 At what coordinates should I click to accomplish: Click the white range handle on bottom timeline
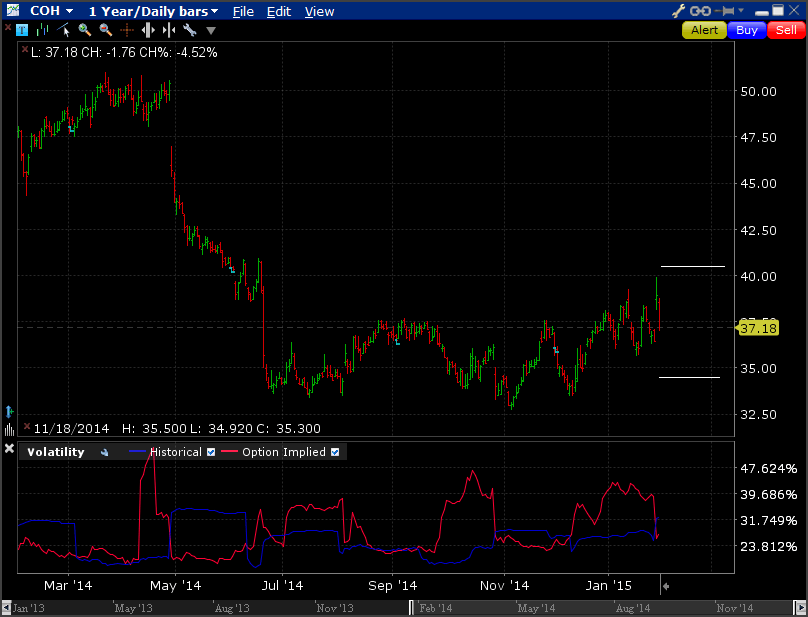(411, 608)
